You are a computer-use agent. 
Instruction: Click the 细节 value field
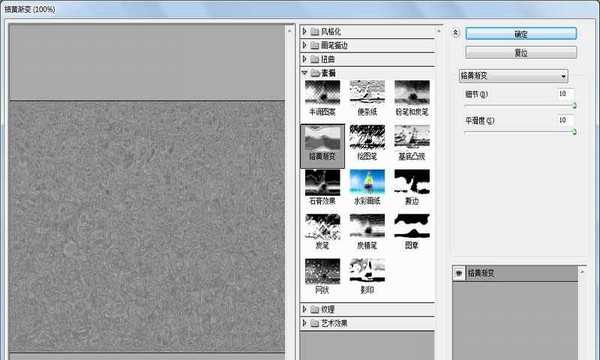(x=565, y=94)
